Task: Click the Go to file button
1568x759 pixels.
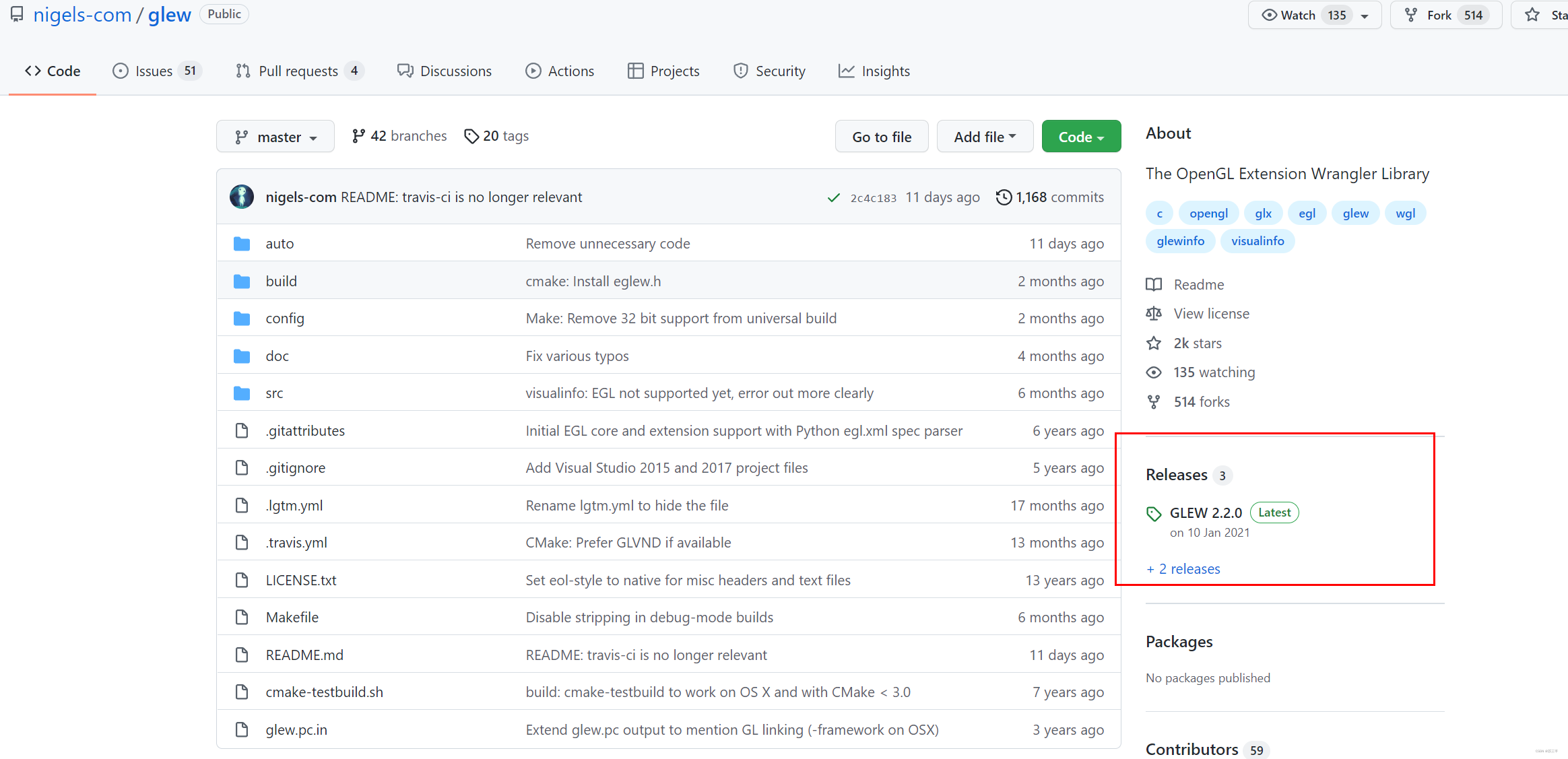Action: click(x=882, y=137)
